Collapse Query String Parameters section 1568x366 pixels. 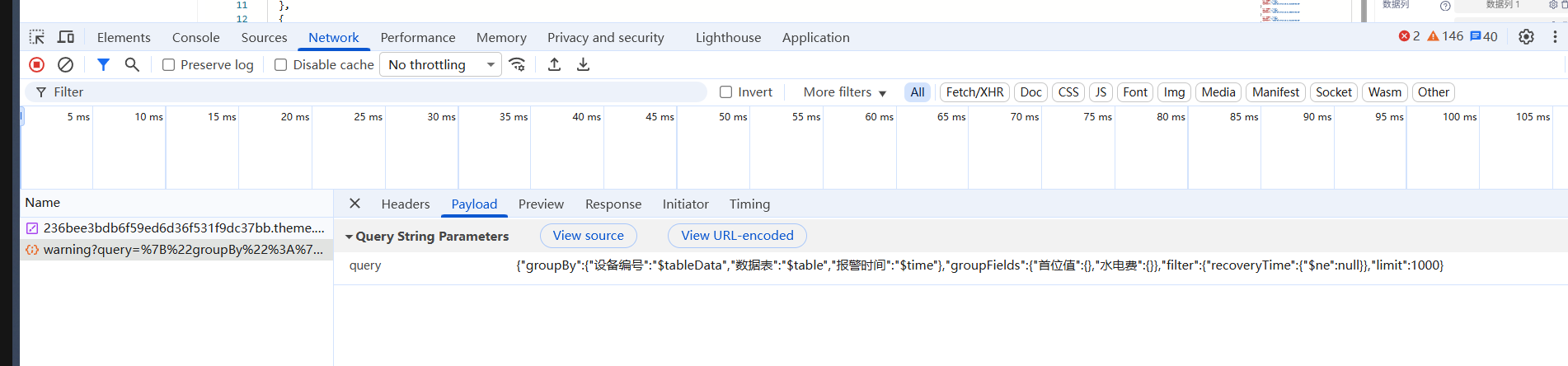click(350, 237)
